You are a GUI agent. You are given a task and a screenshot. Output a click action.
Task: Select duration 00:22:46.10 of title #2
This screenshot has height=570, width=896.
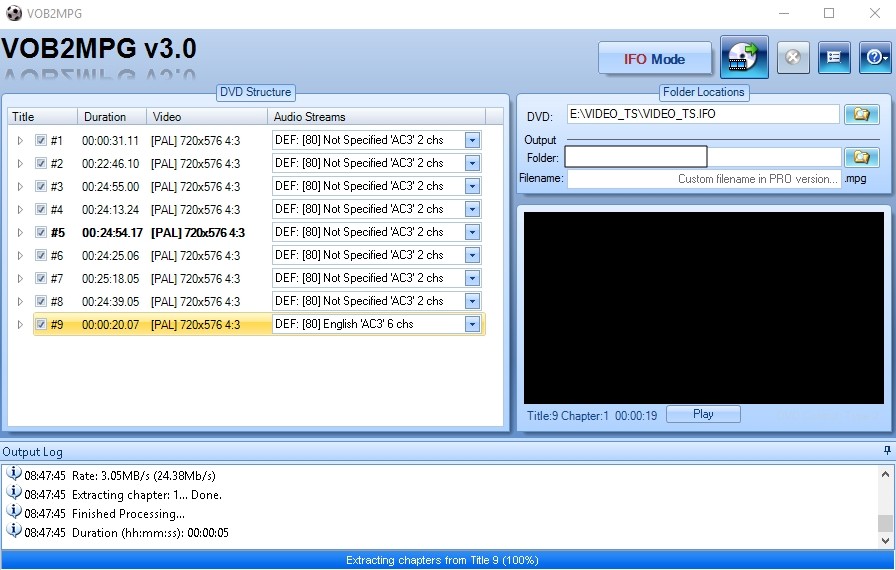tap(110, 163)
